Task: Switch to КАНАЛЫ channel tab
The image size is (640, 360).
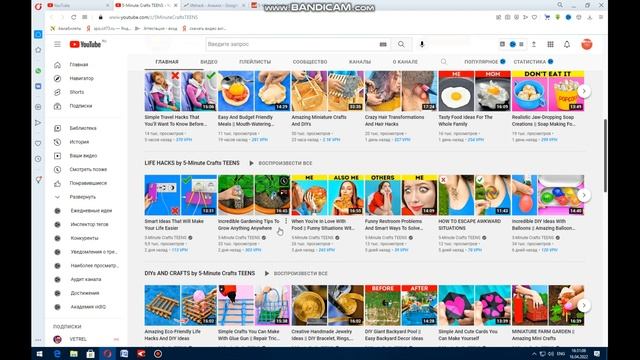Action: (360, 62)
